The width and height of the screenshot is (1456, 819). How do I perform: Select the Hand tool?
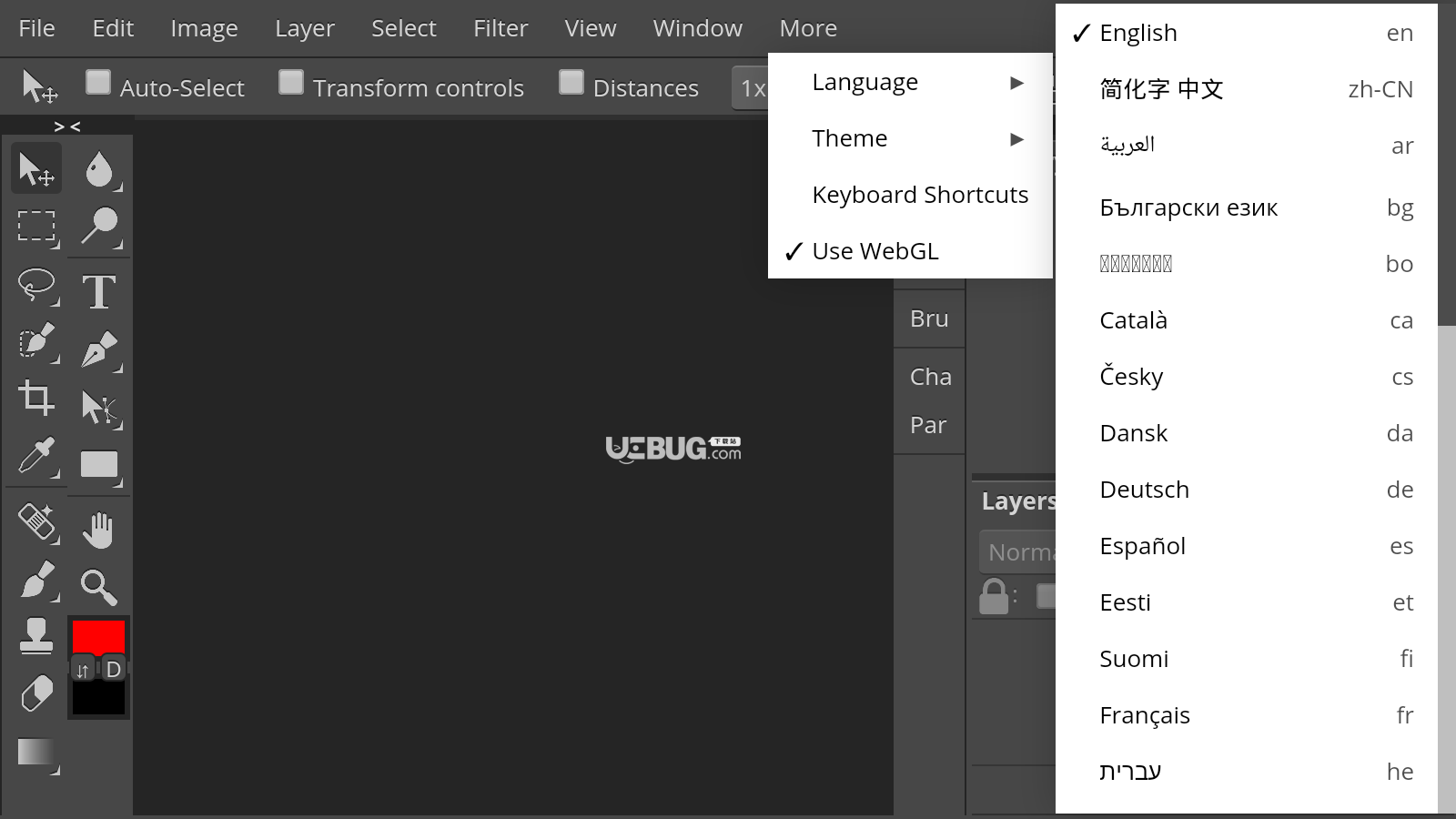coord(99,530)
